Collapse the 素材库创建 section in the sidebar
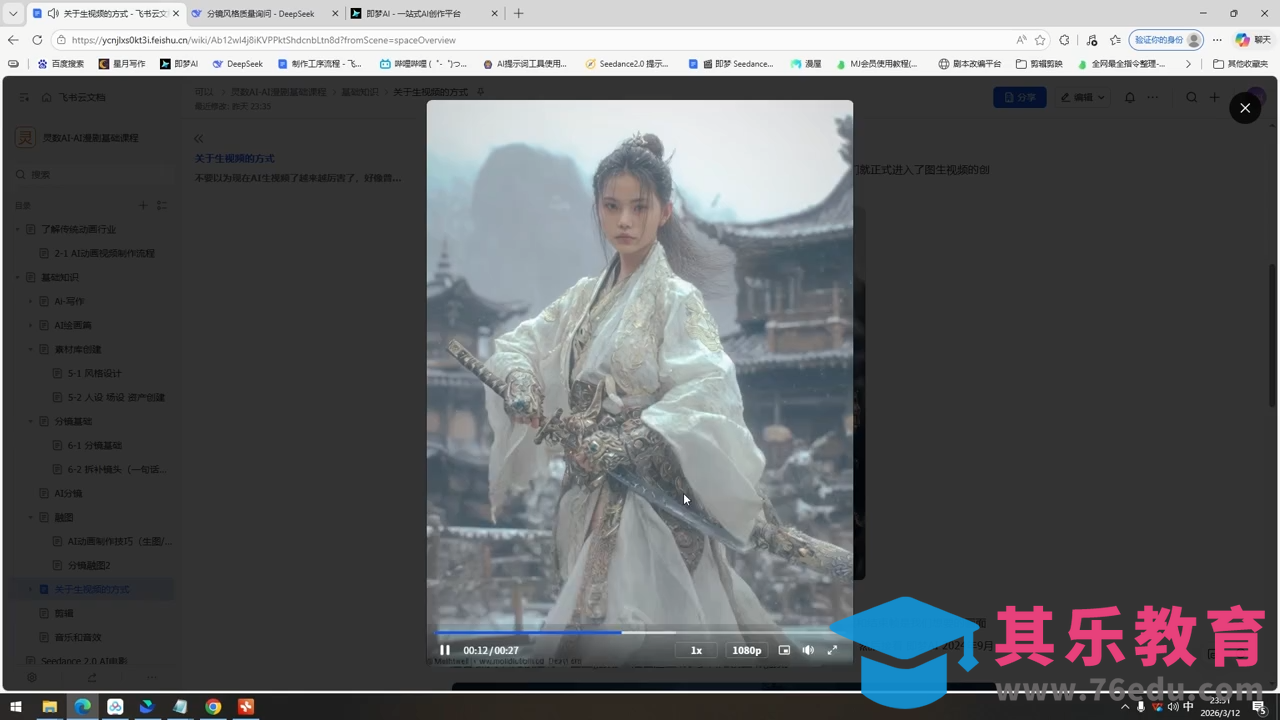 (x=30, y=349)
